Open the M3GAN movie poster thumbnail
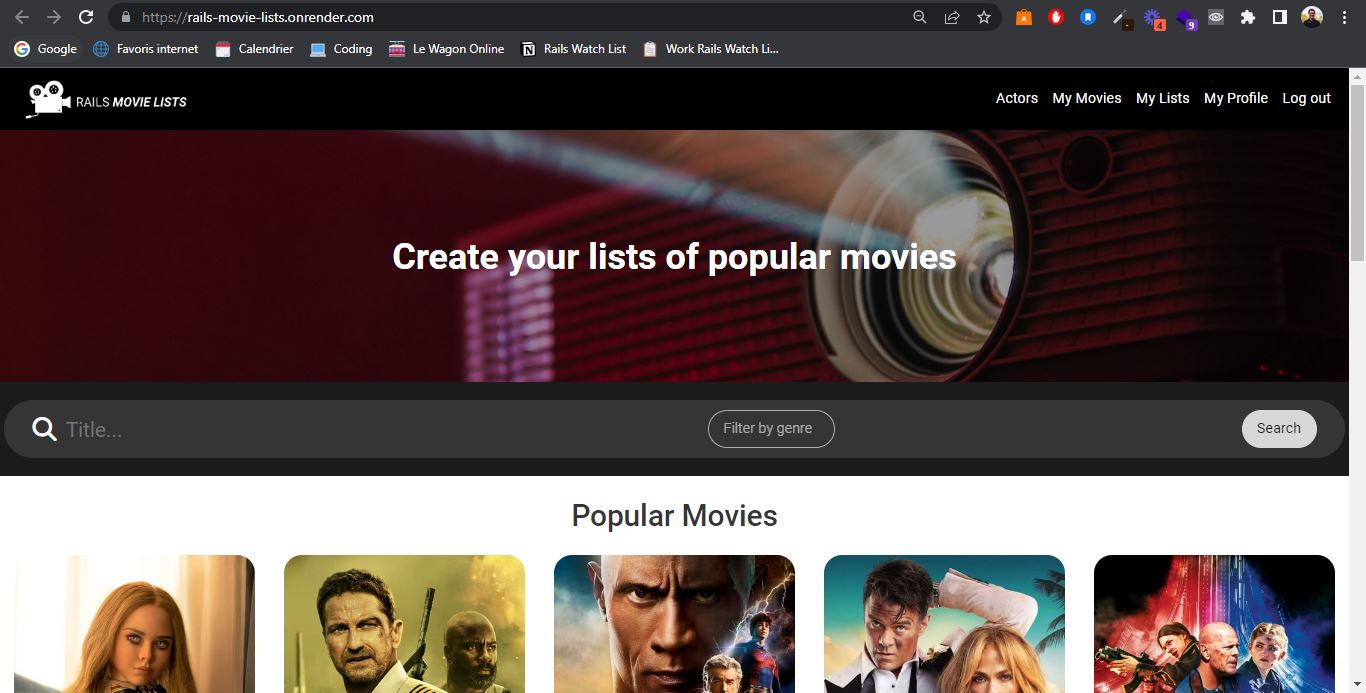The image size is (1366, 693). pos(134,624)
